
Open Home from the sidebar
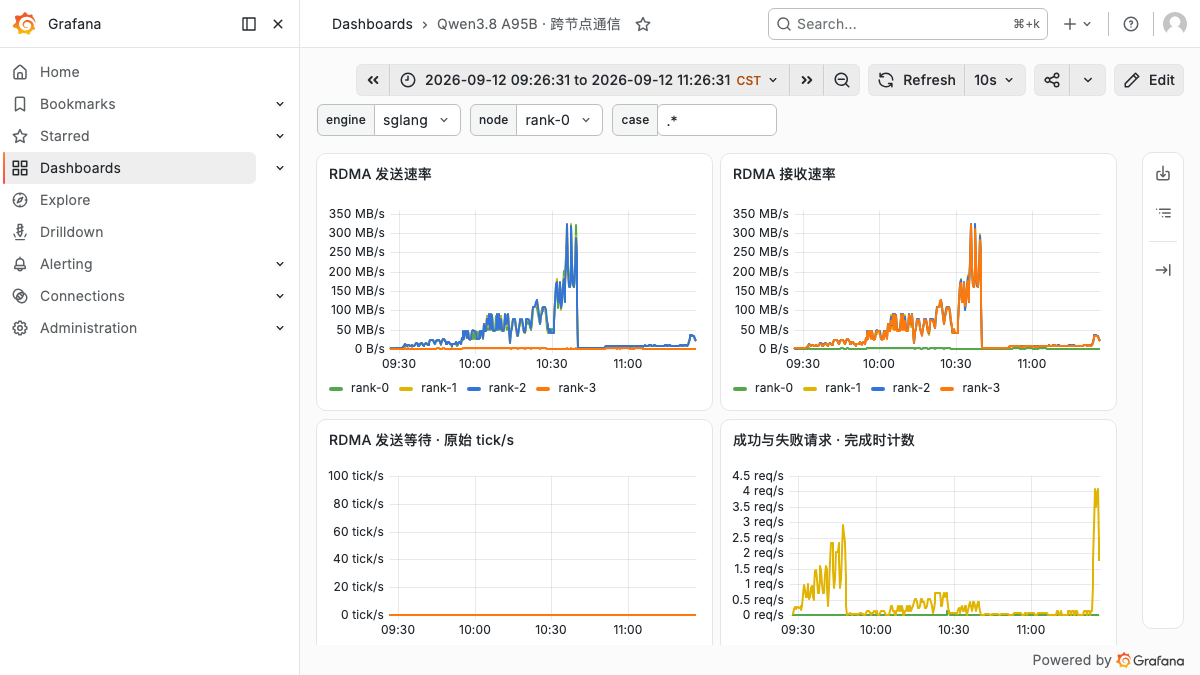[60, 72]
